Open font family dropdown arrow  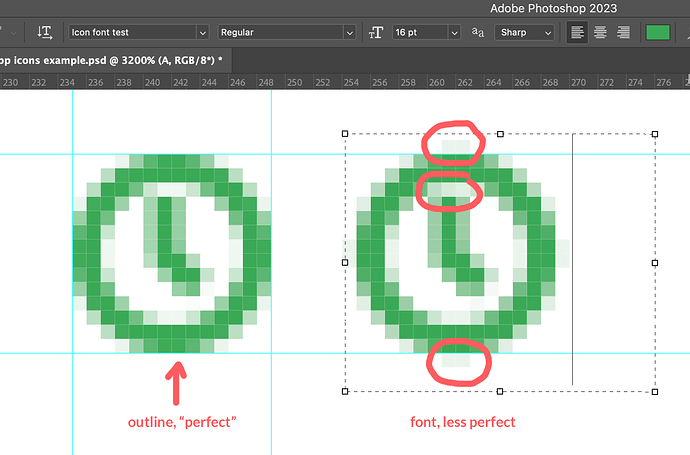tap(202, 33)
